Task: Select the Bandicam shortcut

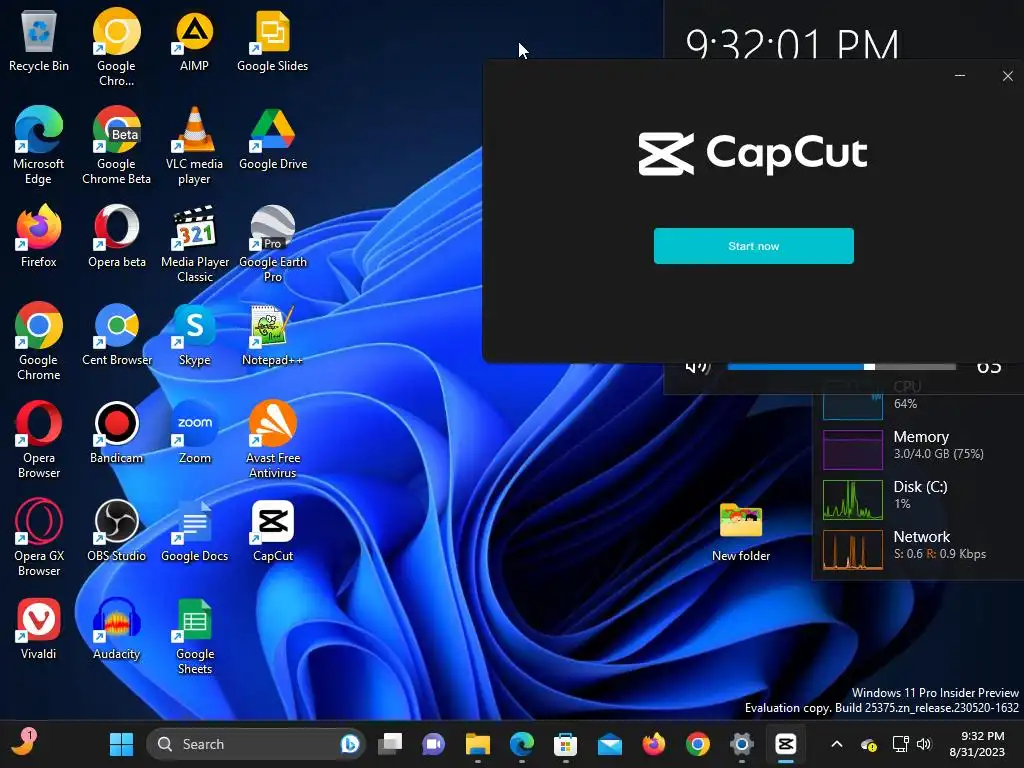Action: pos(116,432)
